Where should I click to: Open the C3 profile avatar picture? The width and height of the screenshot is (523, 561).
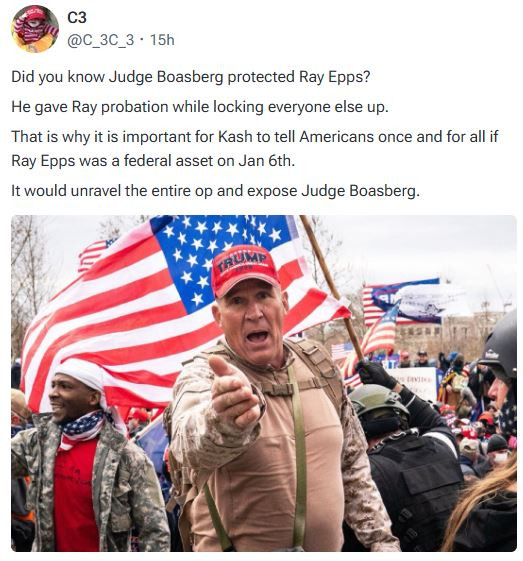point(35,29)
